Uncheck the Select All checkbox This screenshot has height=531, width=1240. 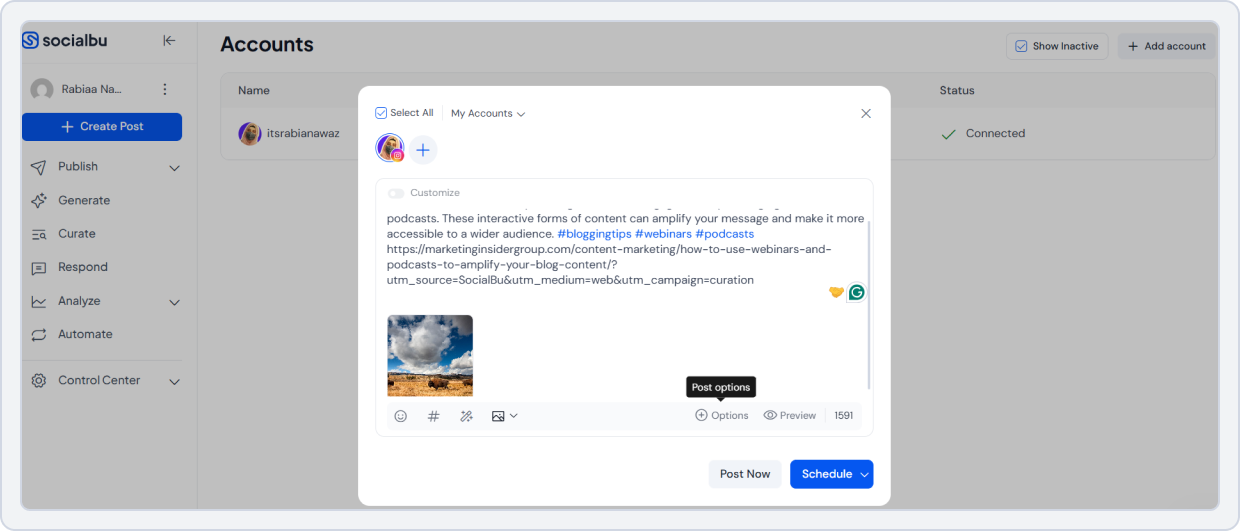[381, 113]
